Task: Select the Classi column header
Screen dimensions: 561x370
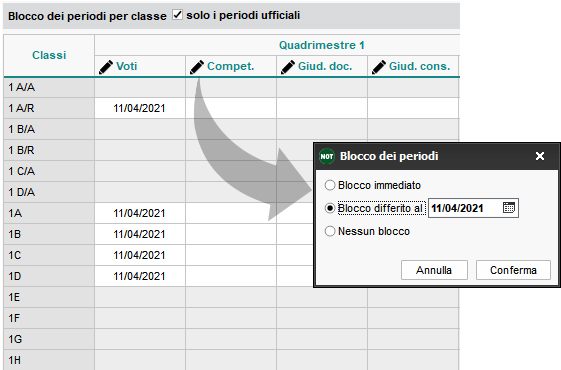Action: 49,55
